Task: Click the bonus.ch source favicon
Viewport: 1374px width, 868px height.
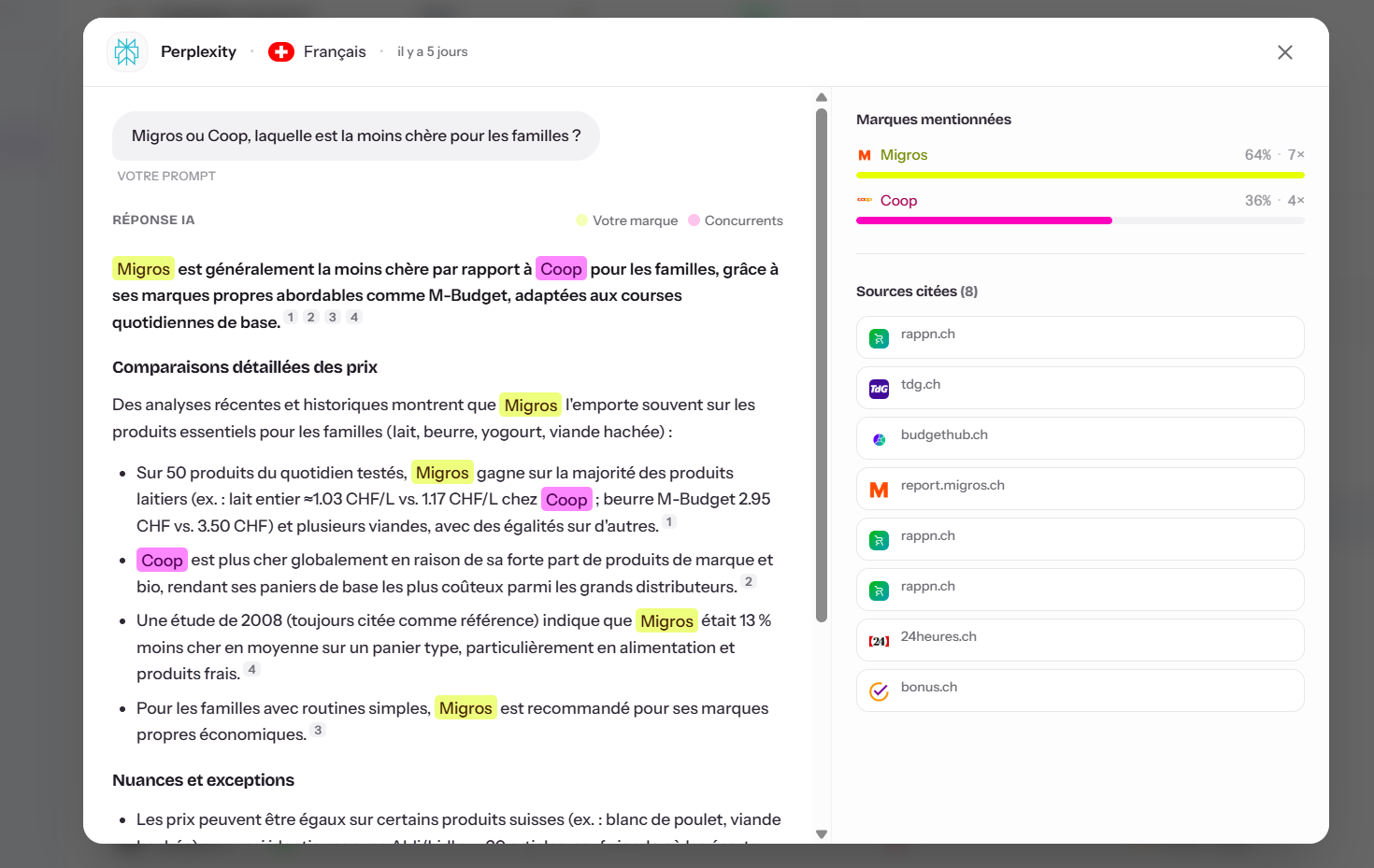Action: point(880,691)
